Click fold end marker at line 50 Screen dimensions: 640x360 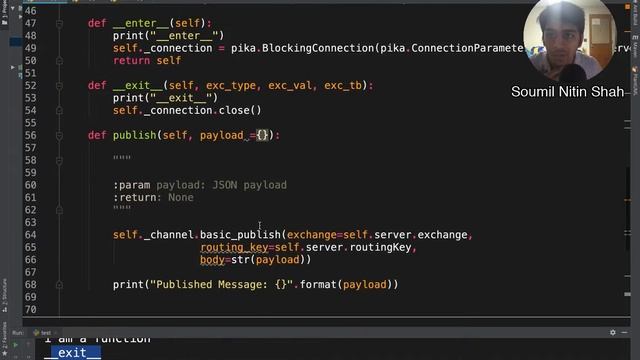[x=59, y=61]
